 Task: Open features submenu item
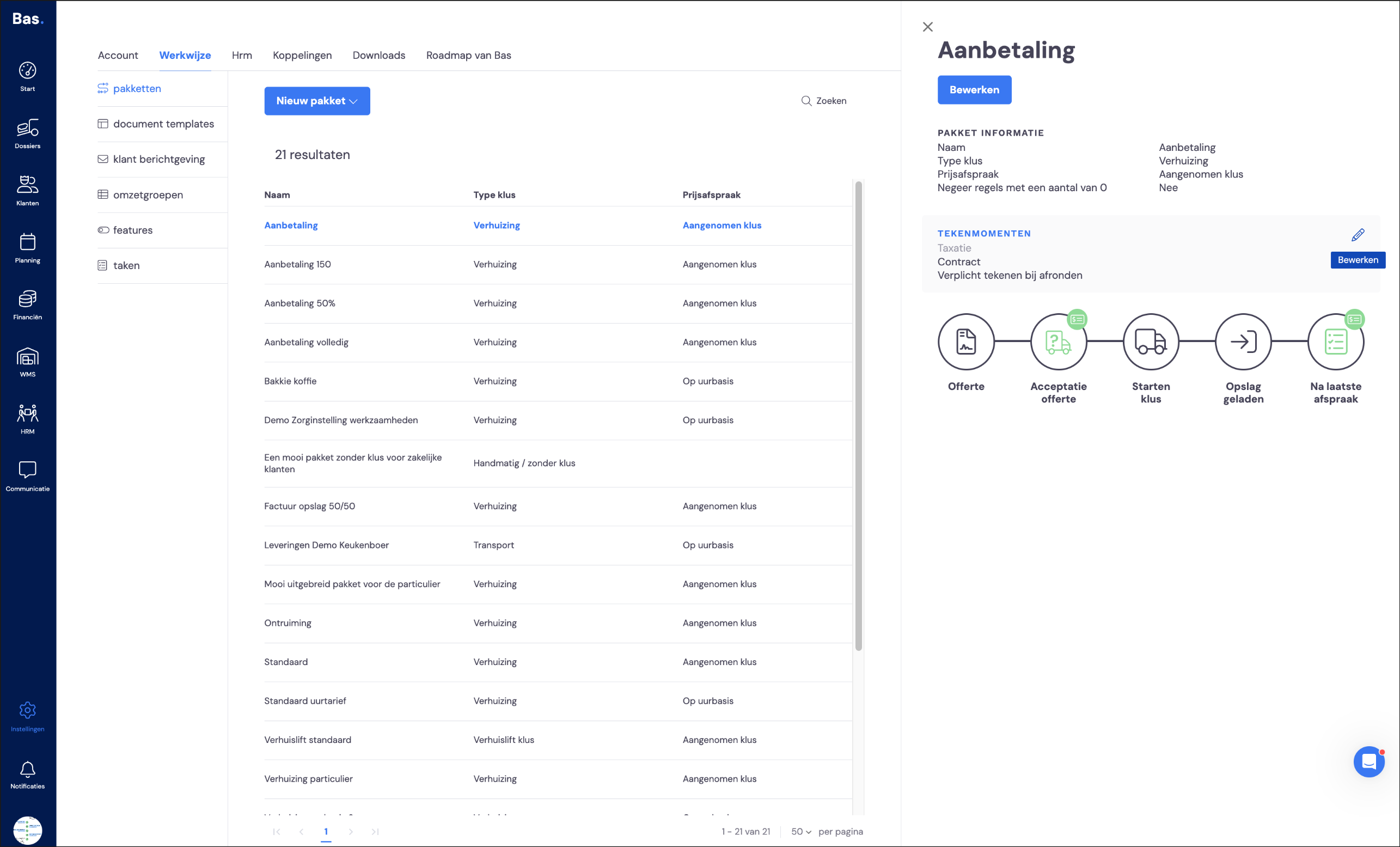click(162, 230)
